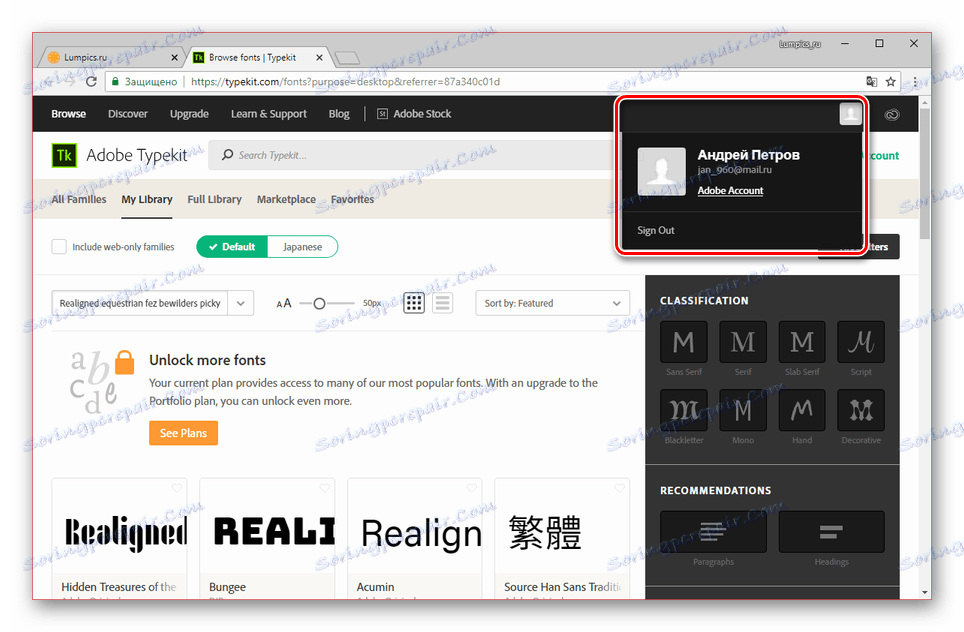Select the Default language toggle
Image resolution: width=964 pixels, height=632 pixels.
point(232,247)
